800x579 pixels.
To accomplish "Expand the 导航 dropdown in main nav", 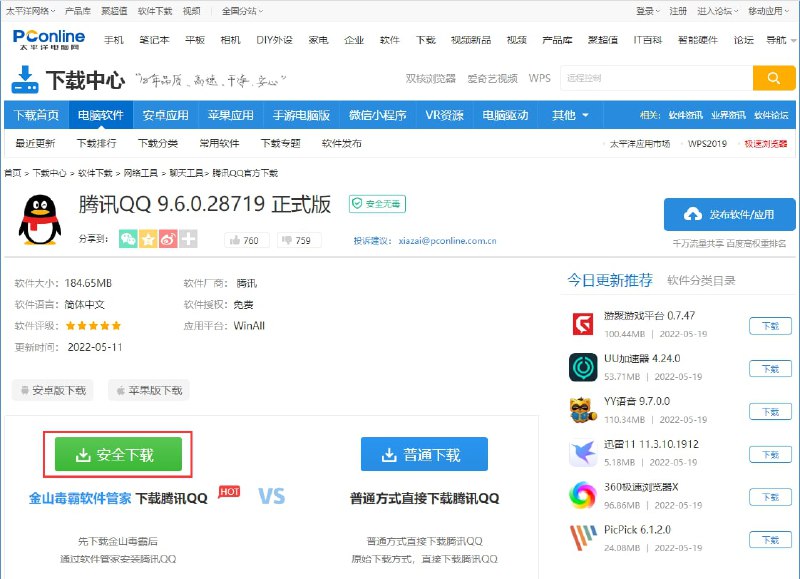I will [781, 40].
